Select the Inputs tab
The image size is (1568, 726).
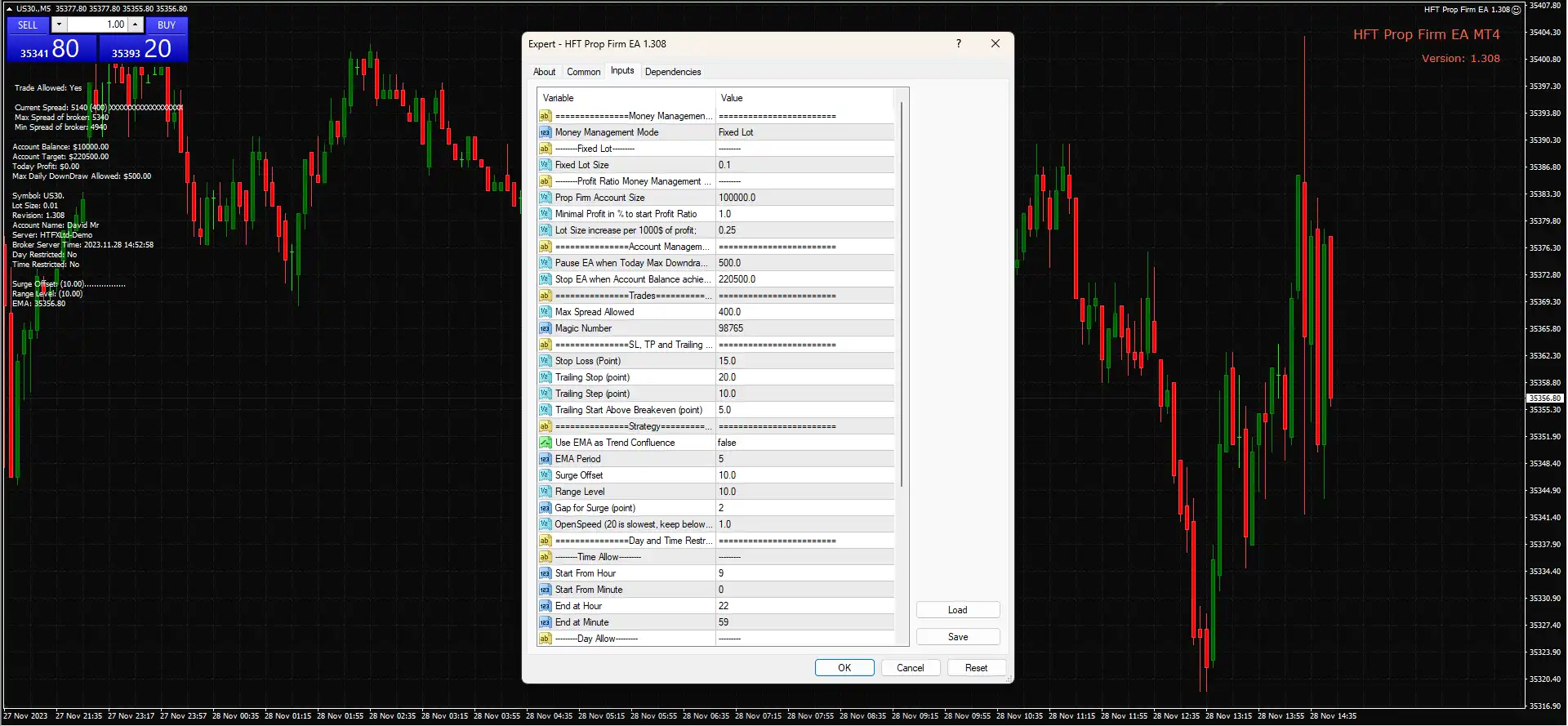622,71
